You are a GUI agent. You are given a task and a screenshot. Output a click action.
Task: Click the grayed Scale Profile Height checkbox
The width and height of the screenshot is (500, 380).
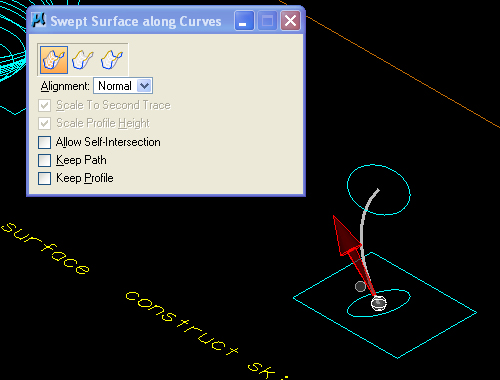click(x=44, y=123)
